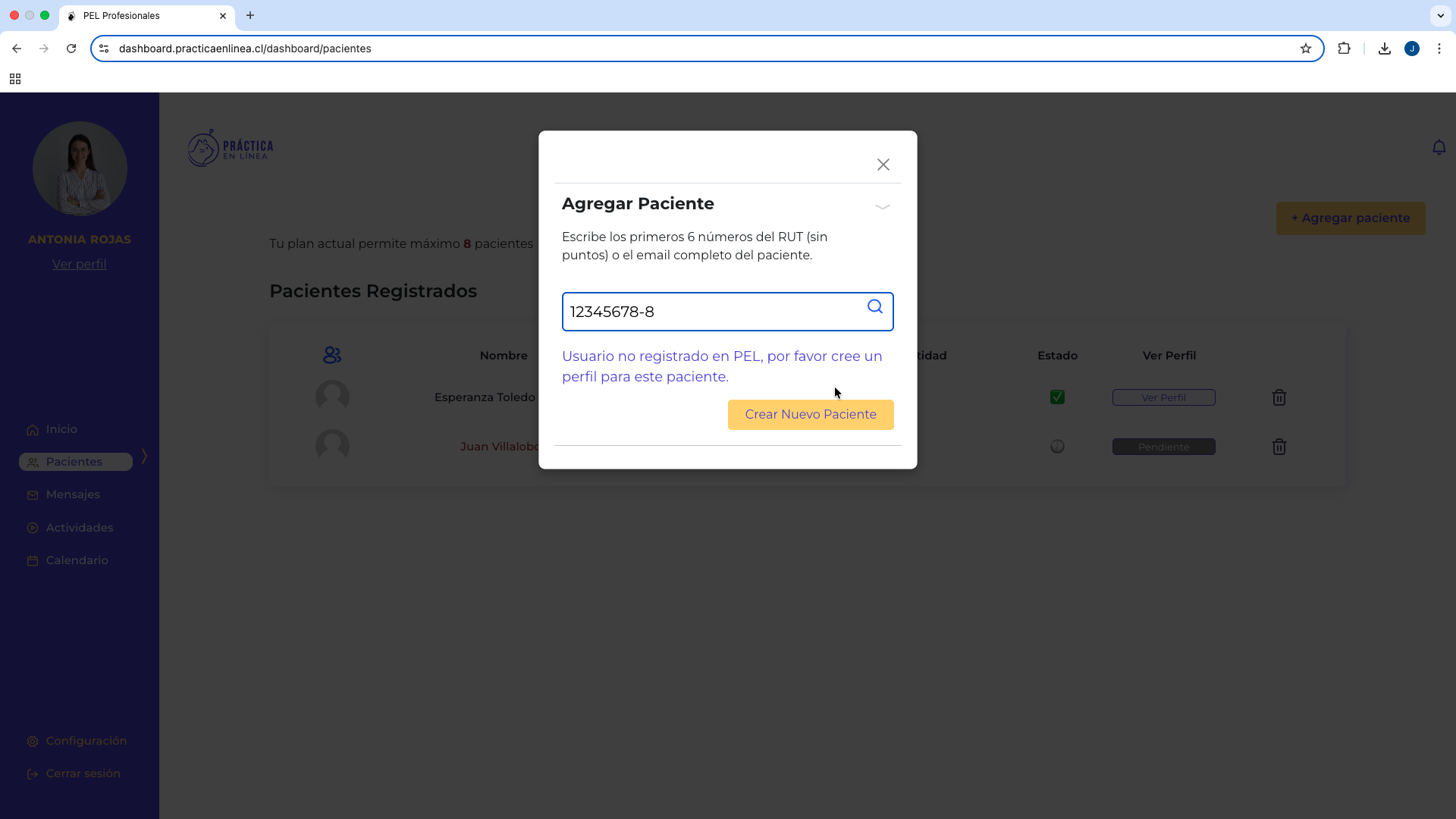Click Crear Nuevo Paciente button
The width and height of the screenshot is (1456, 819).
[x=810, y=415]
